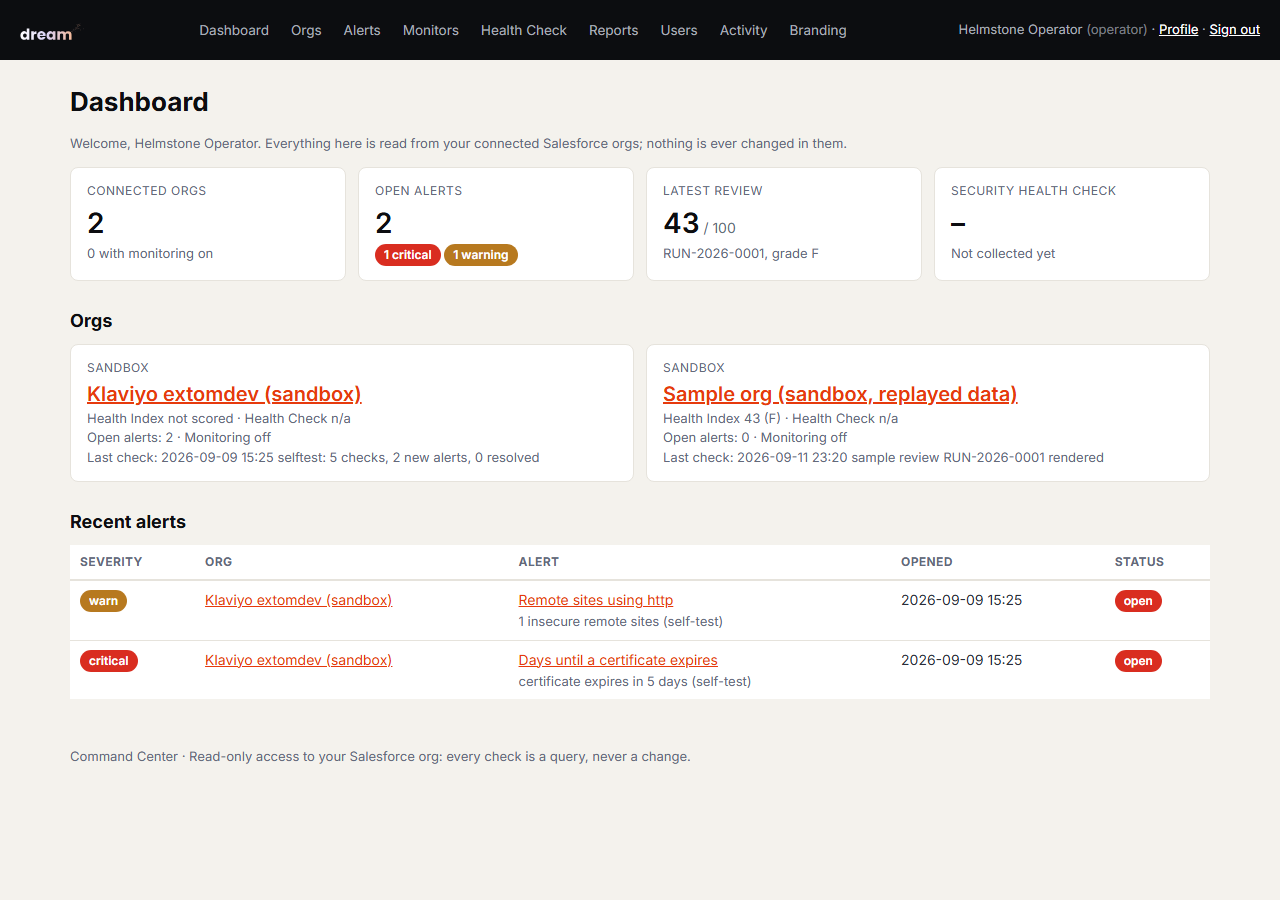The image size is (1280, 900).
Task: Open the Alerts navigation item
Action: coord(362,30)
